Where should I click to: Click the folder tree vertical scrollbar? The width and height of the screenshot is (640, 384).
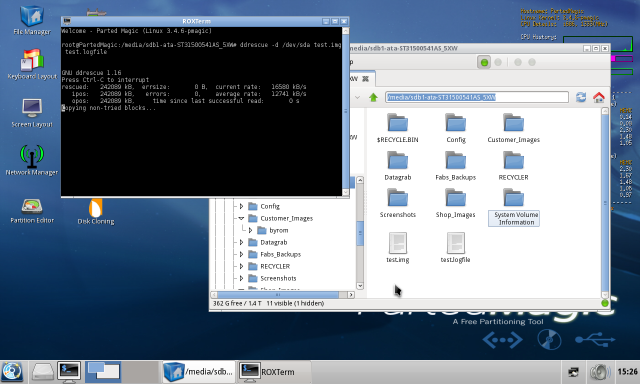(360, 233)
